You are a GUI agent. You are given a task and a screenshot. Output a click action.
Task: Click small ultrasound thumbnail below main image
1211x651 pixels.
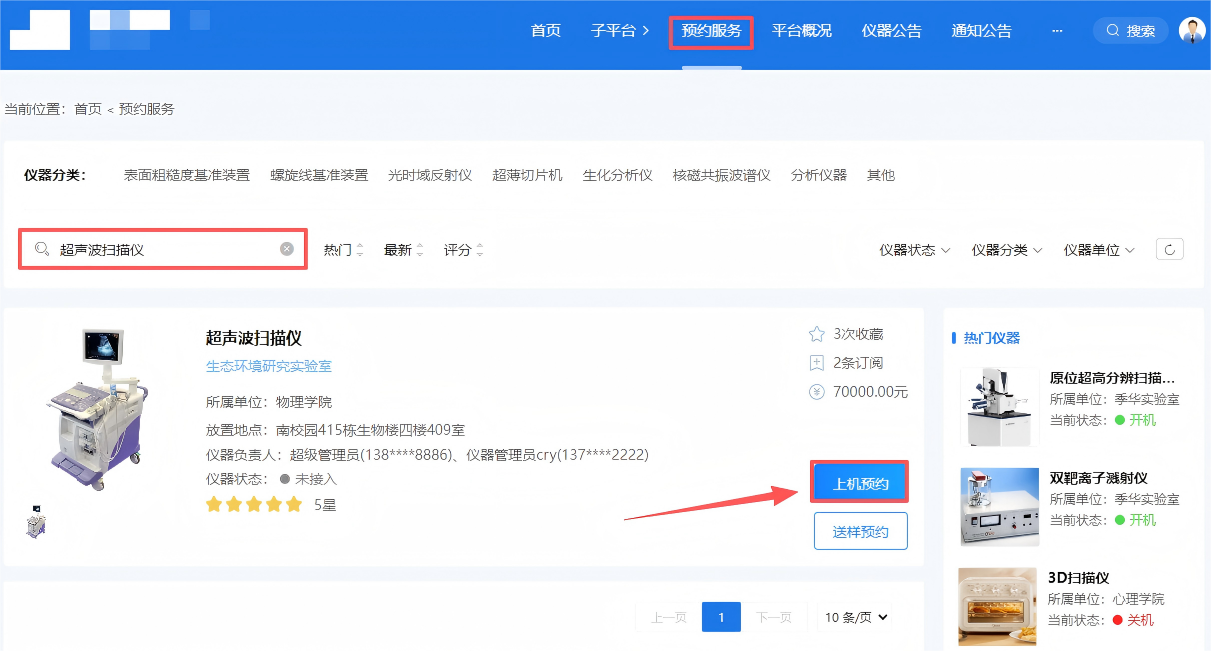click(x=36, y=524)
